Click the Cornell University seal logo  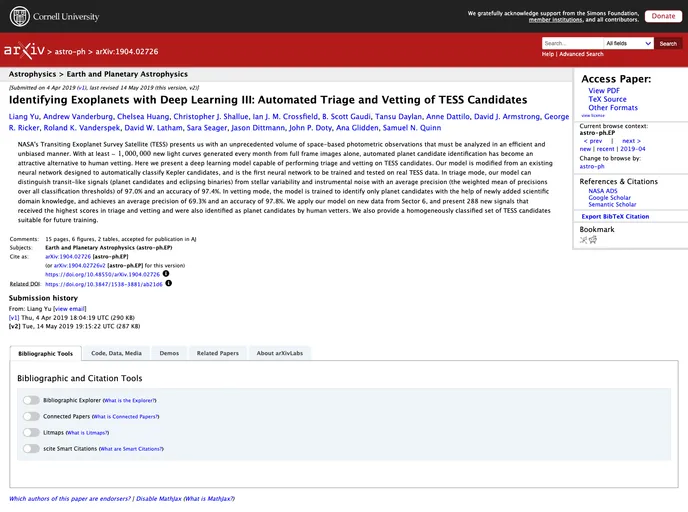[x=20, y=16]
